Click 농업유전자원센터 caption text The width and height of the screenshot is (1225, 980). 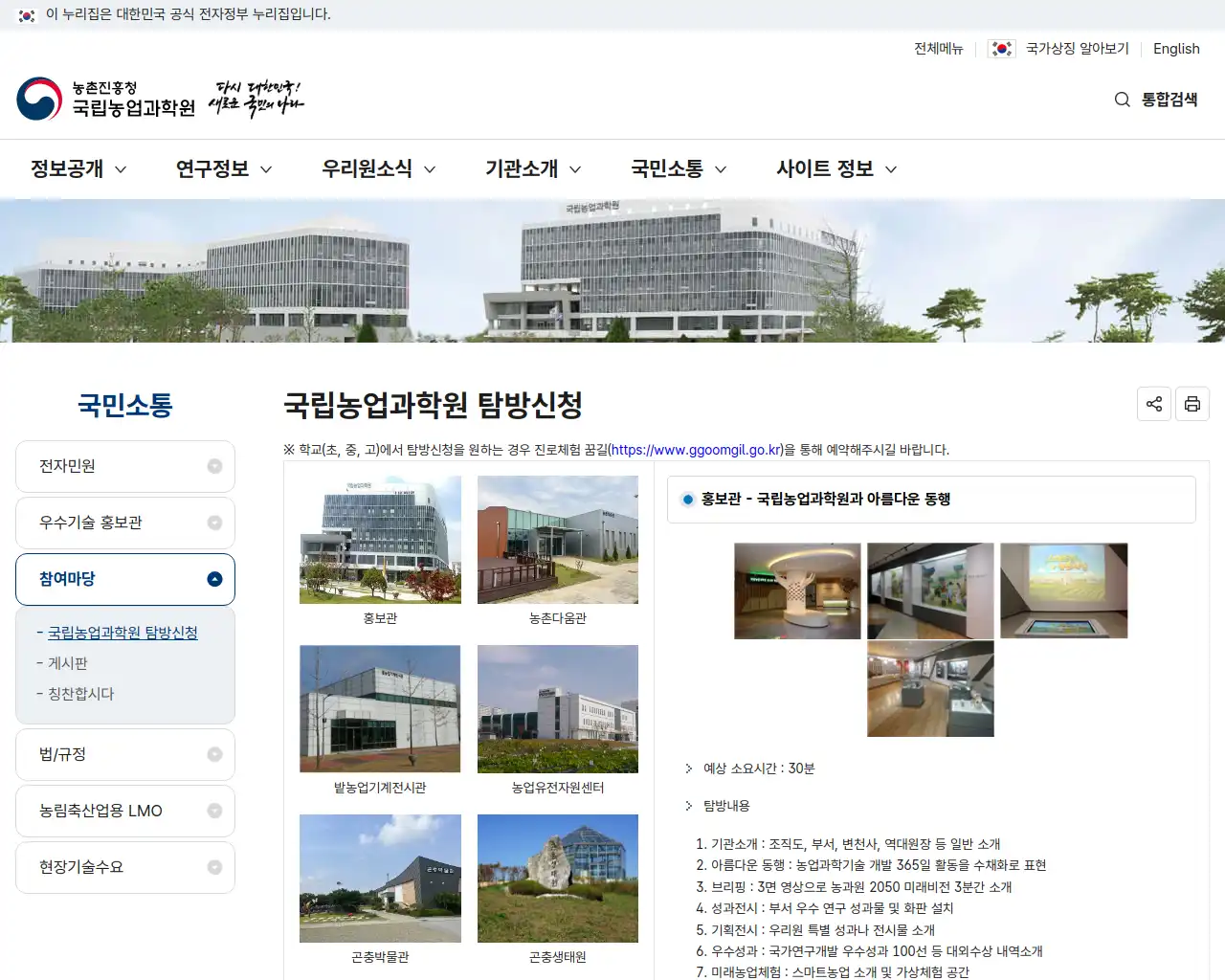(x=558, y=788)
